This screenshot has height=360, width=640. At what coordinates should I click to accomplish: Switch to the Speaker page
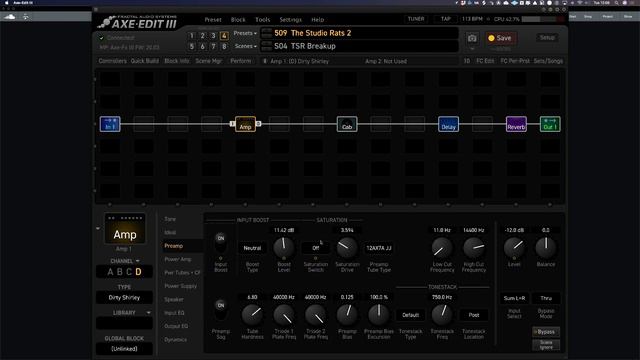pyautogui.click(x=174, y=300)
